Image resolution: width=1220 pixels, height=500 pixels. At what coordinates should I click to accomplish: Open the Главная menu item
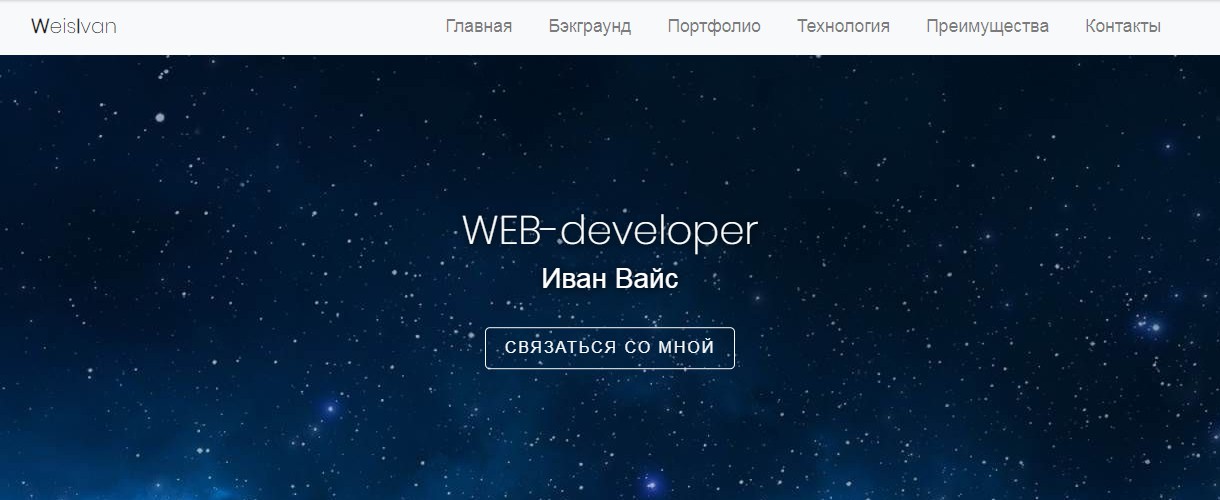[479, 27]
